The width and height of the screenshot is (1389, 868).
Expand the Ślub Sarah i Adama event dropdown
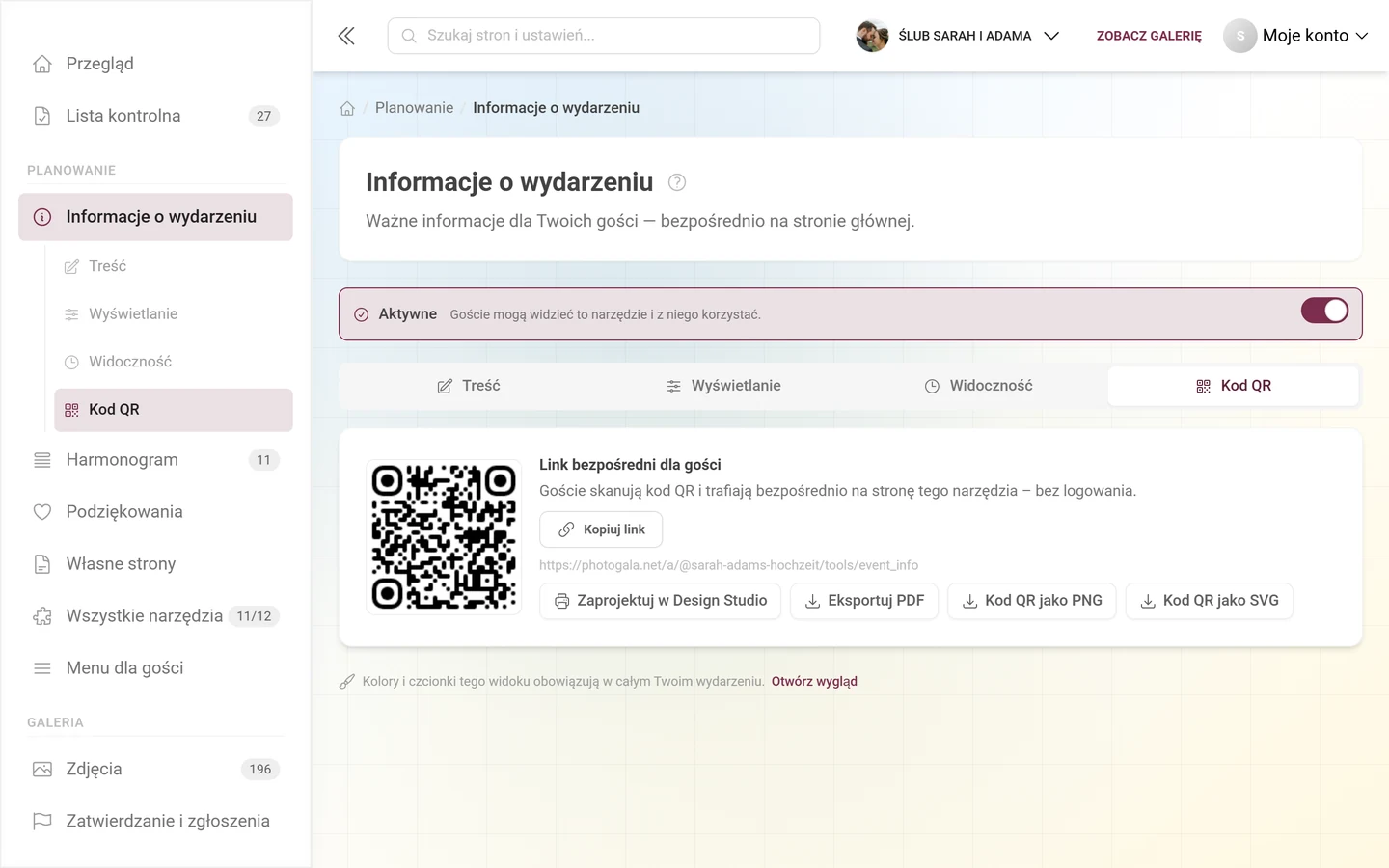[x=958, y=36]
